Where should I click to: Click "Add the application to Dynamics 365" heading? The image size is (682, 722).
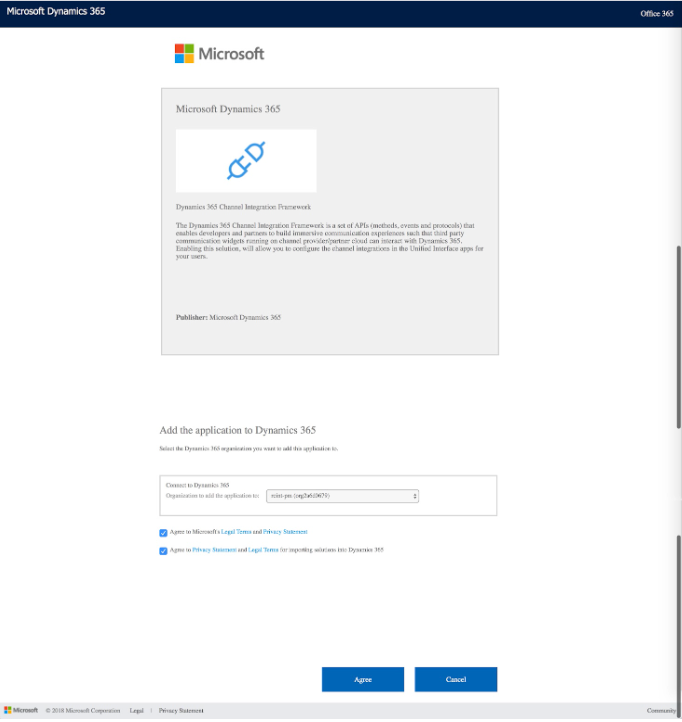[238, 431]
